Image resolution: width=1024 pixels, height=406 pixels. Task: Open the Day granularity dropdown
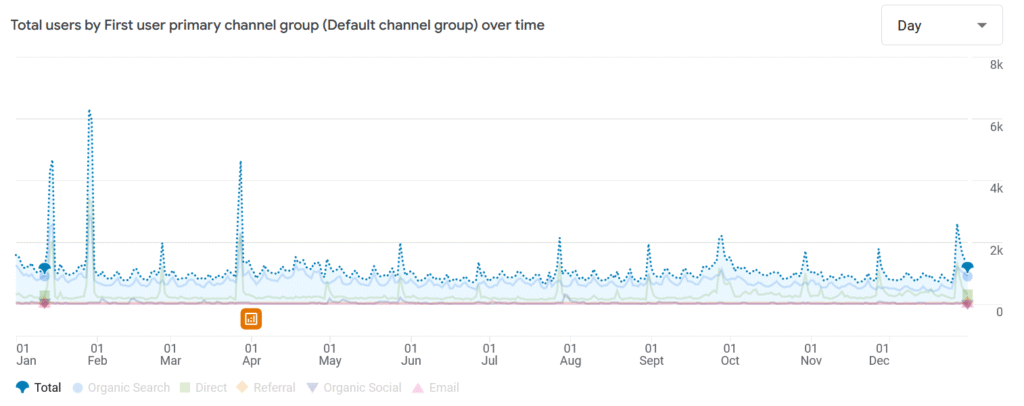pos(941,25)
